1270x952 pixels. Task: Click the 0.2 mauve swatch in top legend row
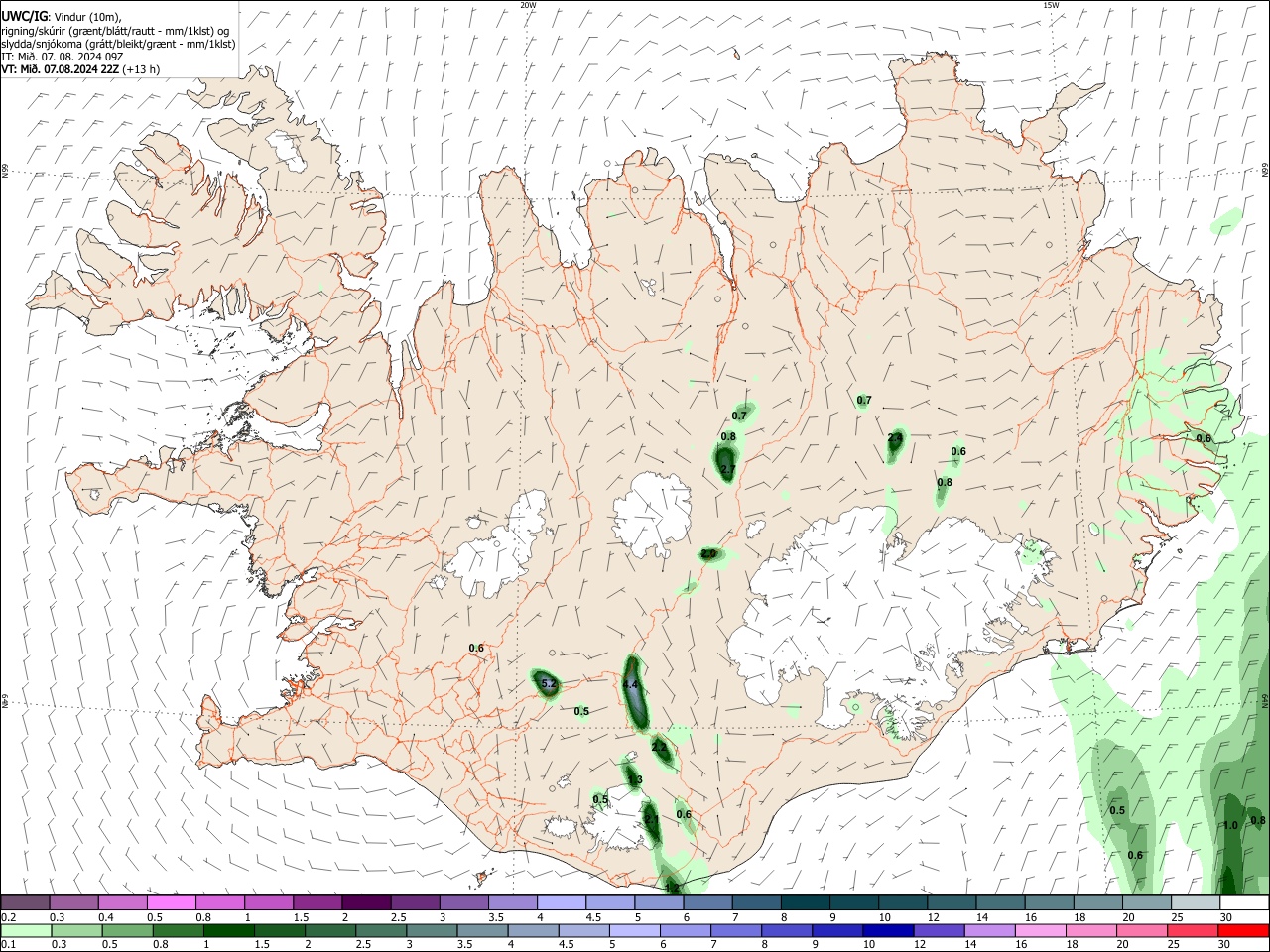point(25,903)
